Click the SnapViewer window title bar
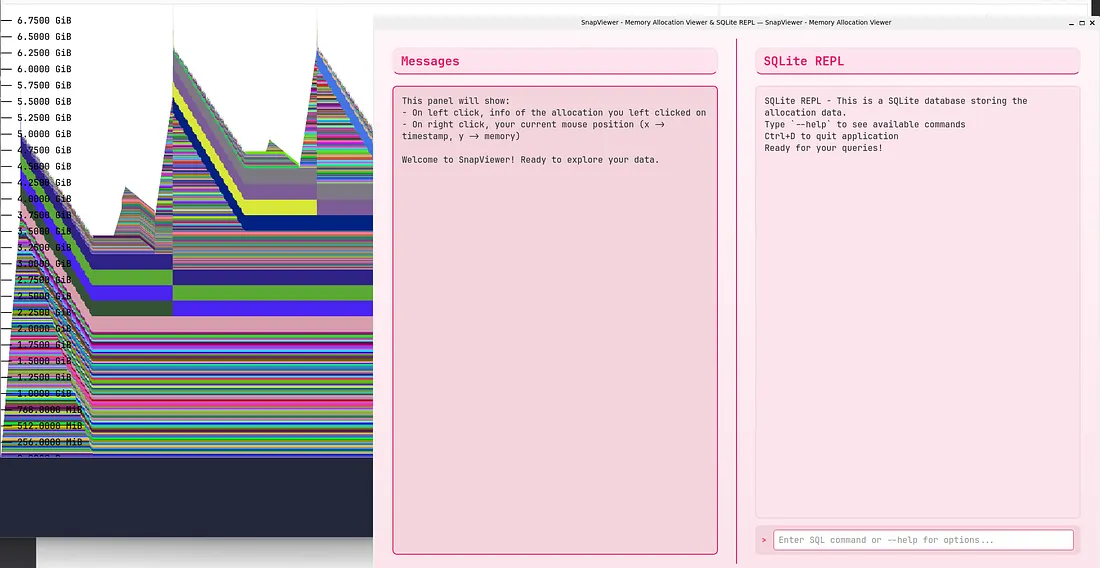The height and width of the screenshot is (568, 1100). pos(735,22)
